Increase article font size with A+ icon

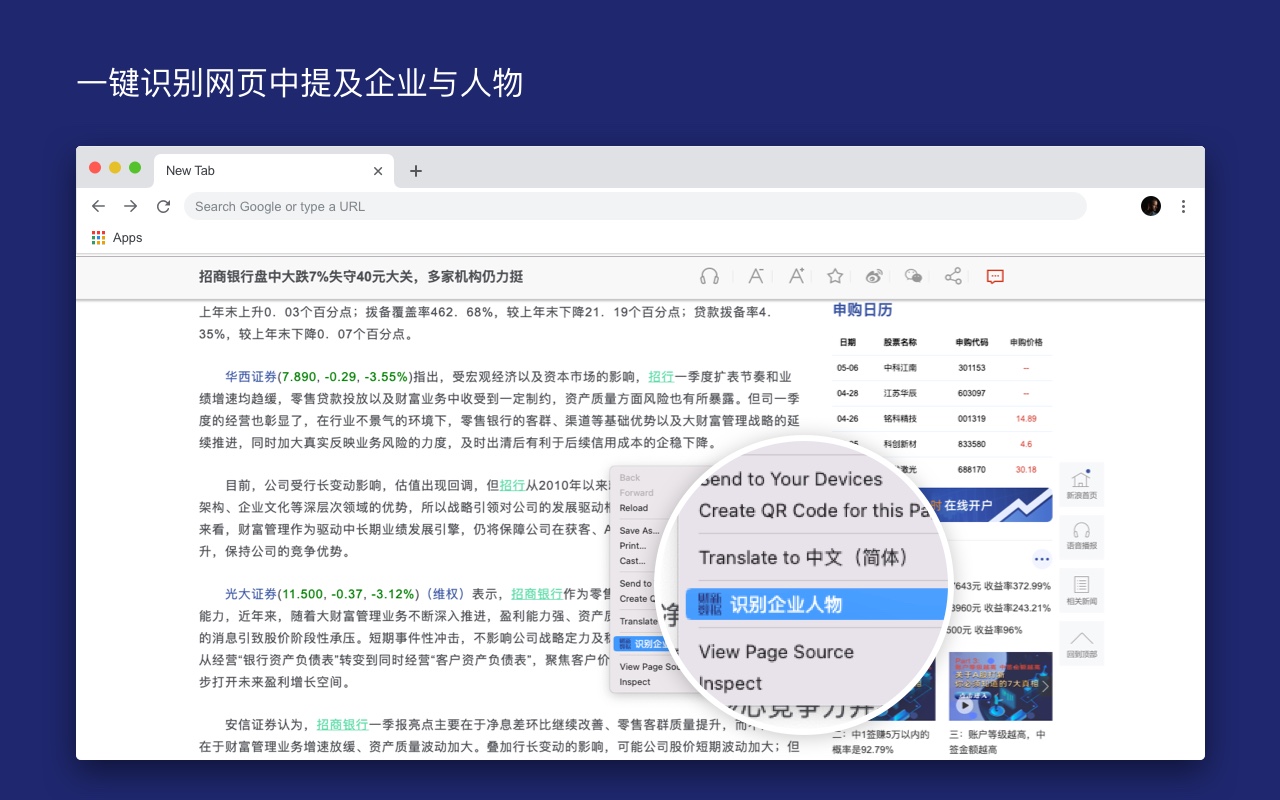coord(796,276)
